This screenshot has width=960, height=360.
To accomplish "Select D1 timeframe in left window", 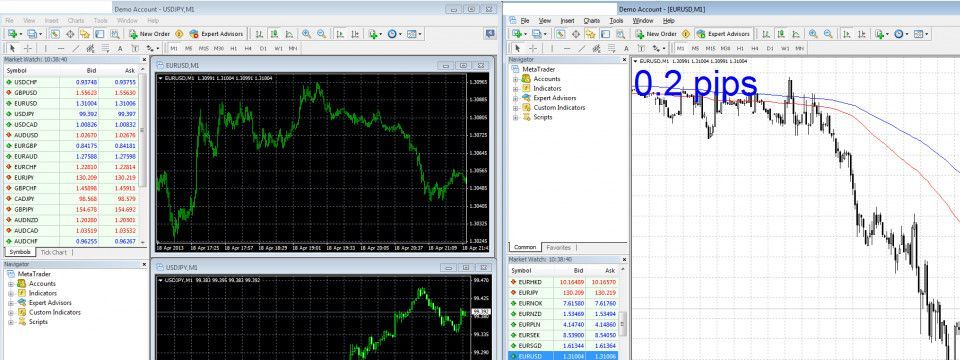I will 263,48.
